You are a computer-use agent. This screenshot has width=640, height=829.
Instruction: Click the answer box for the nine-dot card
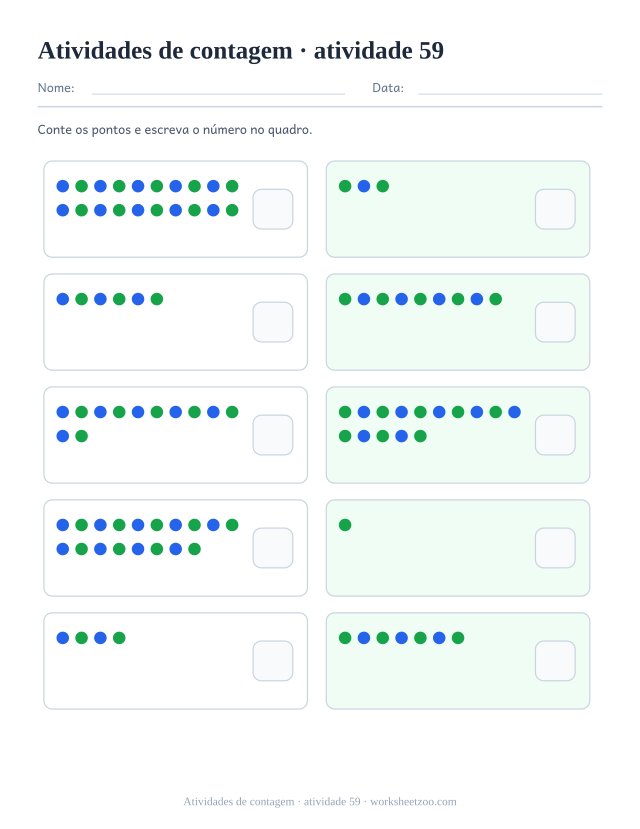pyautogui.click(x=555, y=322)
